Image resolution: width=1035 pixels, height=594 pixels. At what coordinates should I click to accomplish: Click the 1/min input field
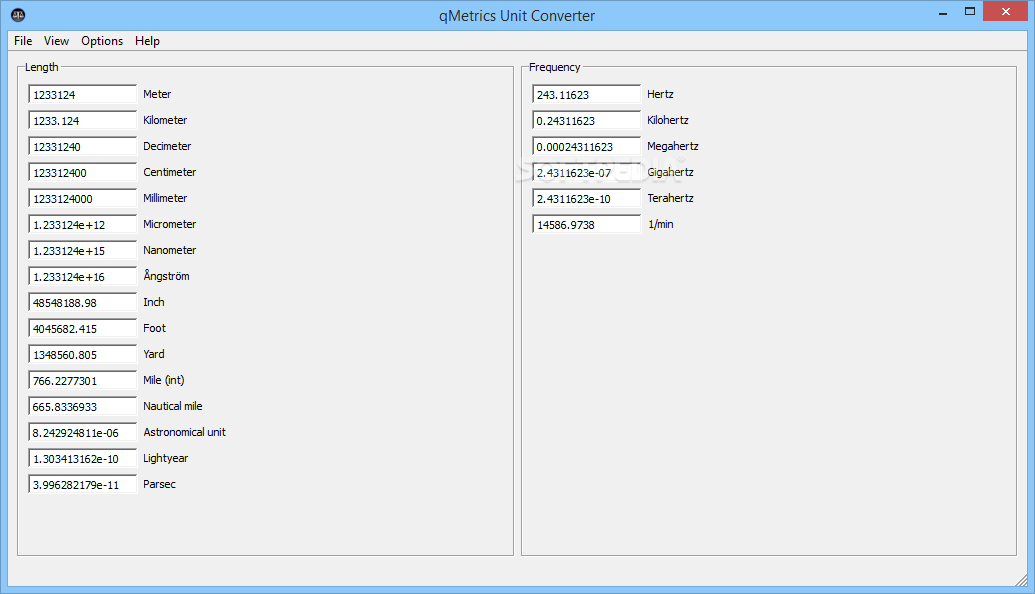[586, 224]
